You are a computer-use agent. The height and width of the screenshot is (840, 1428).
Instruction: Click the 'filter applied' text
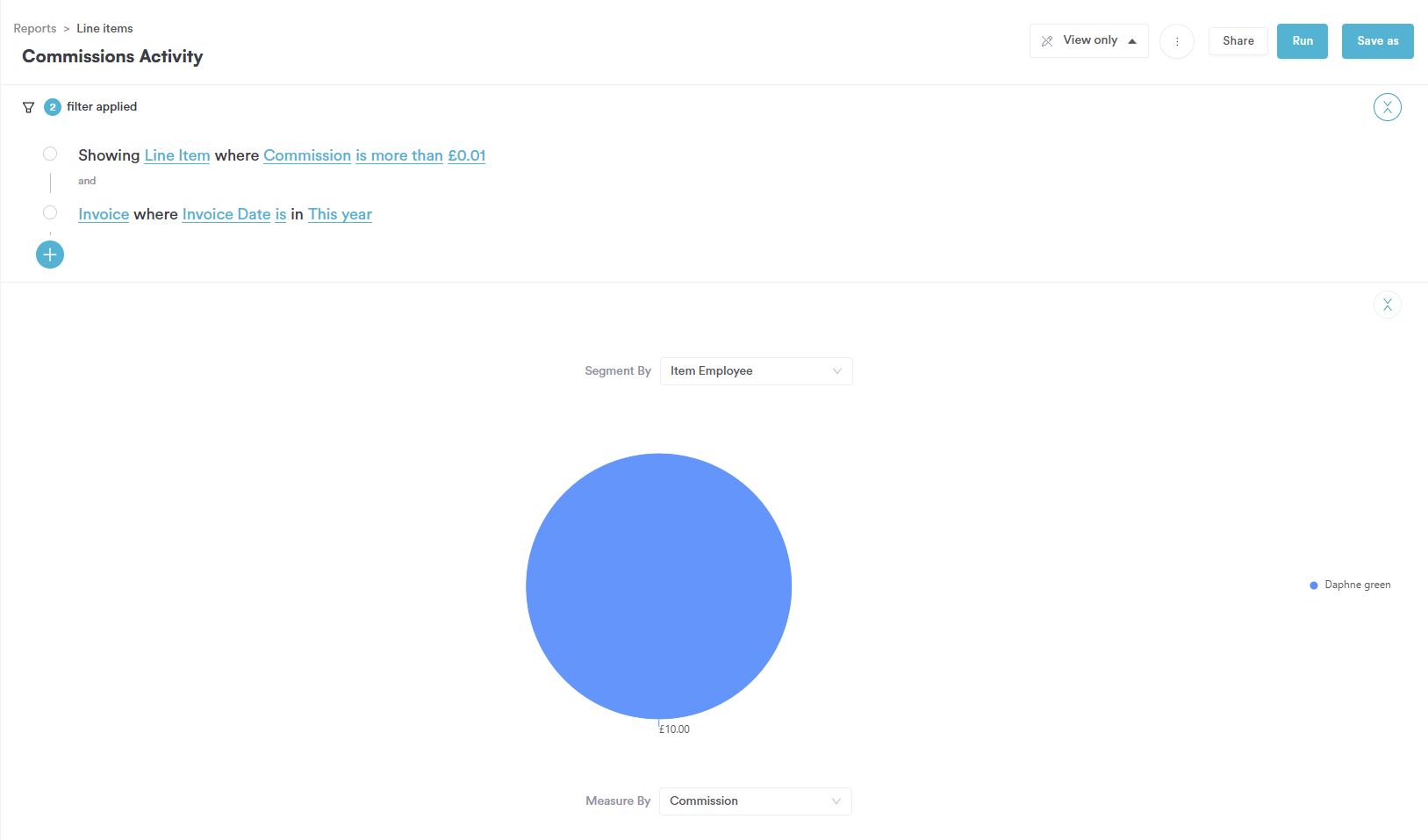[x=102, y=107]
